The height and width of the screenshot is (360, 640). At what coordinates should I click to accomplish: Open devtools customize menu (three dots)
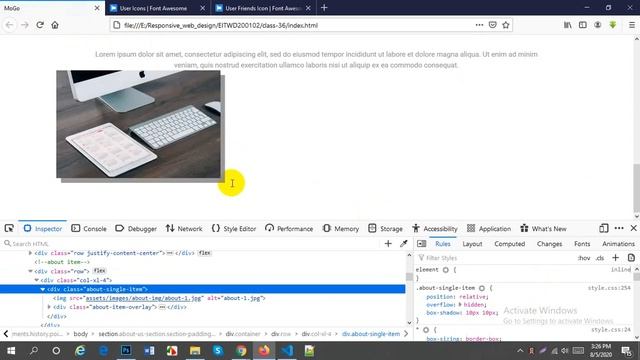point(619,229)
